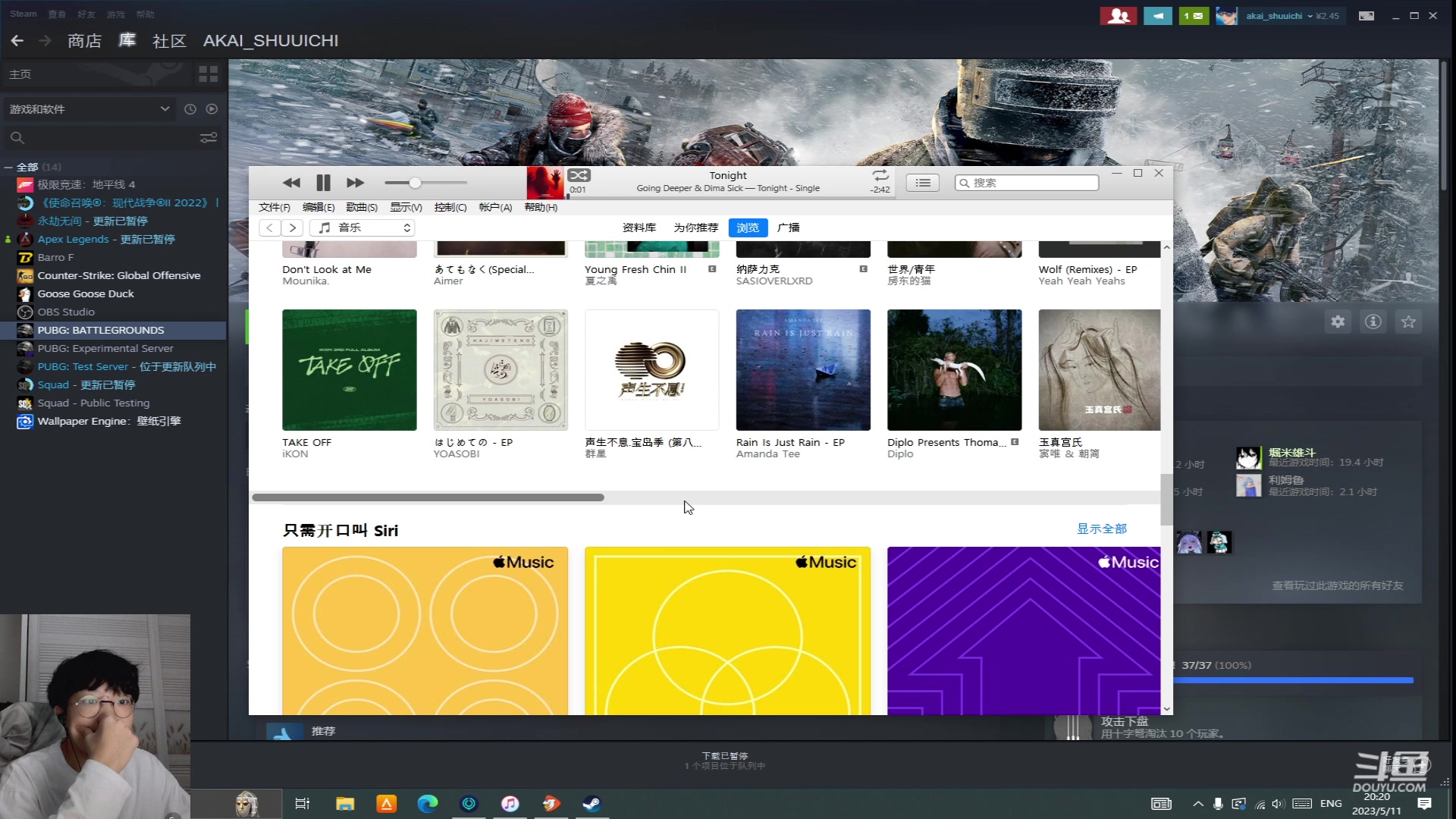Select the 浏览 tab

(748, 227)
